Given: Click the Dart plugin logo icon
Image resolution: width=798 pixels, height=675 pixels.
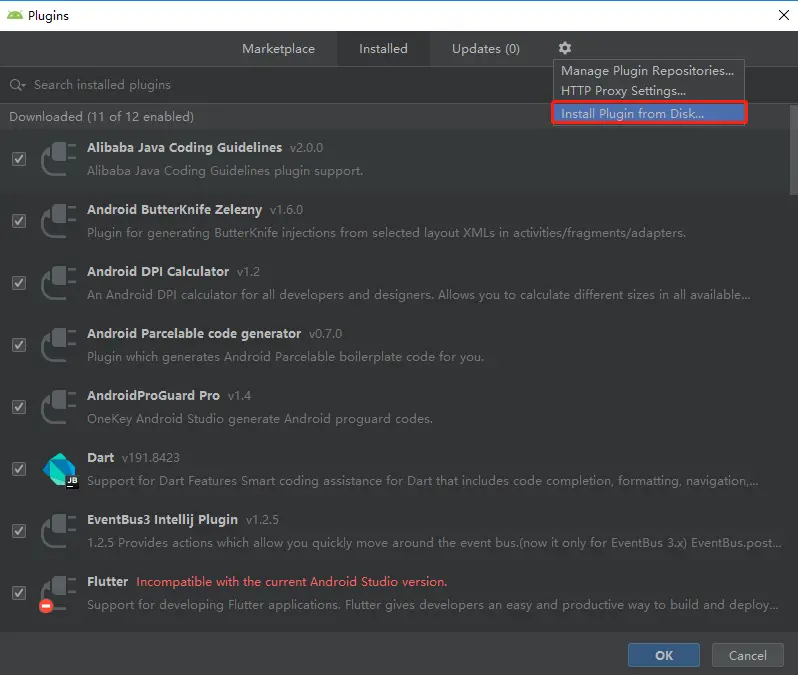Looking at the screenshot, I should (x=60, y=470).
